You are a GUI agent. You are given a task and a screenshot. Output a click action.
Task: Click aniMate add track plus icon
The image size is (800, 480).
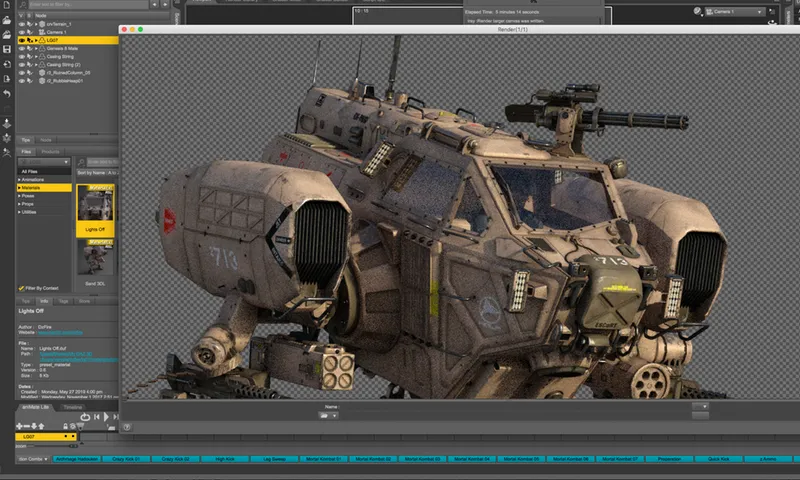pyautogui.click(x=19, y=426)
